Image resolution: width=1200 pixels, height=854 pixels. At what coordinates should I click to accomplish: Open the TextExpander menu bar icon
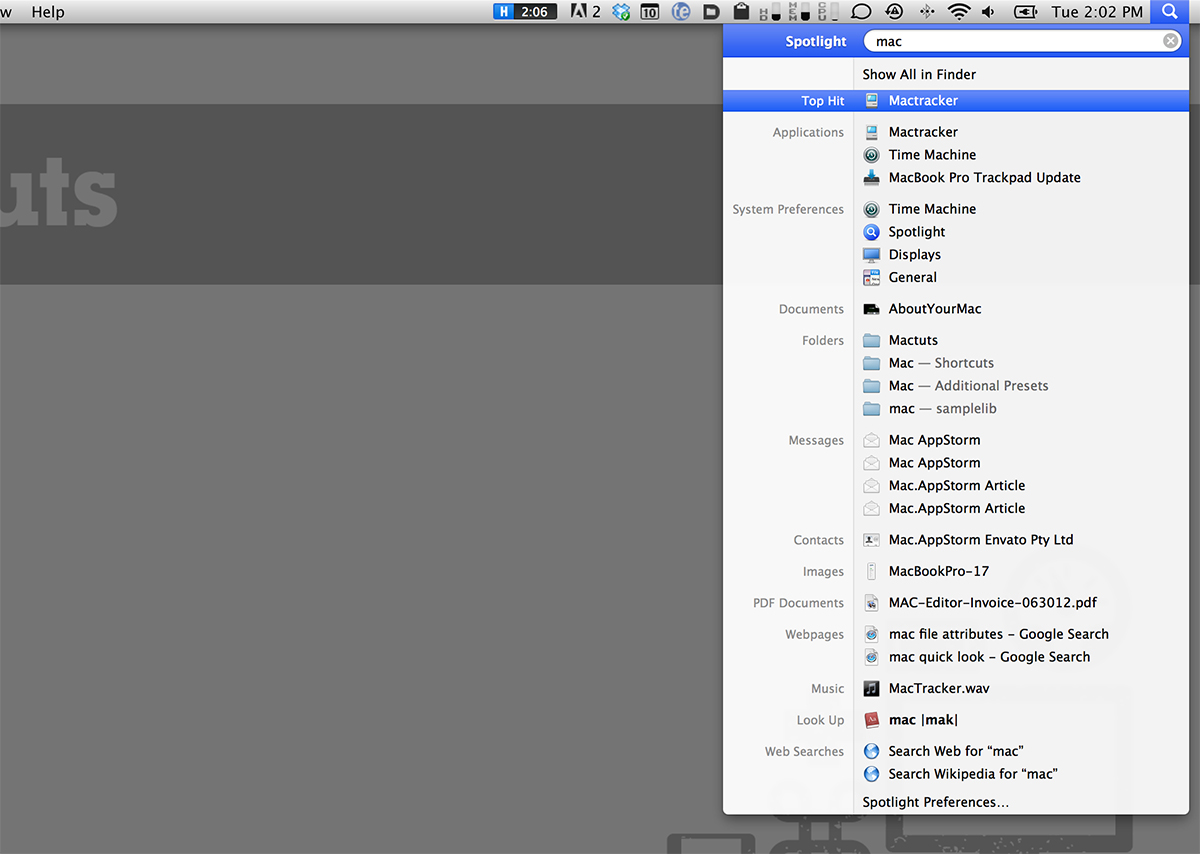point(681,12)
